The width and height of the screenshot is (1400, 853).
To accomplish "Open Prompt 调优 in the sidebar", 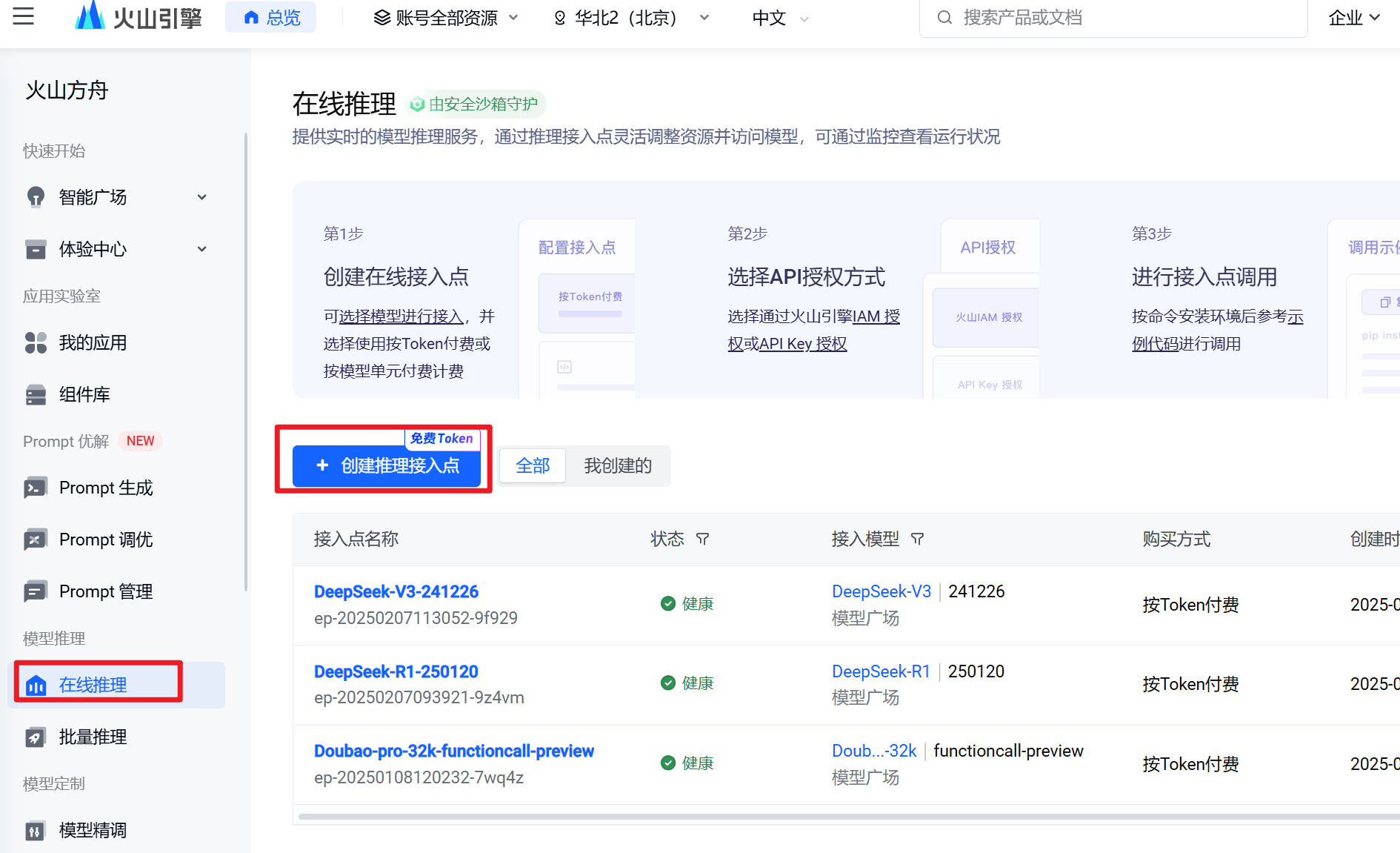I will [106, 540].
